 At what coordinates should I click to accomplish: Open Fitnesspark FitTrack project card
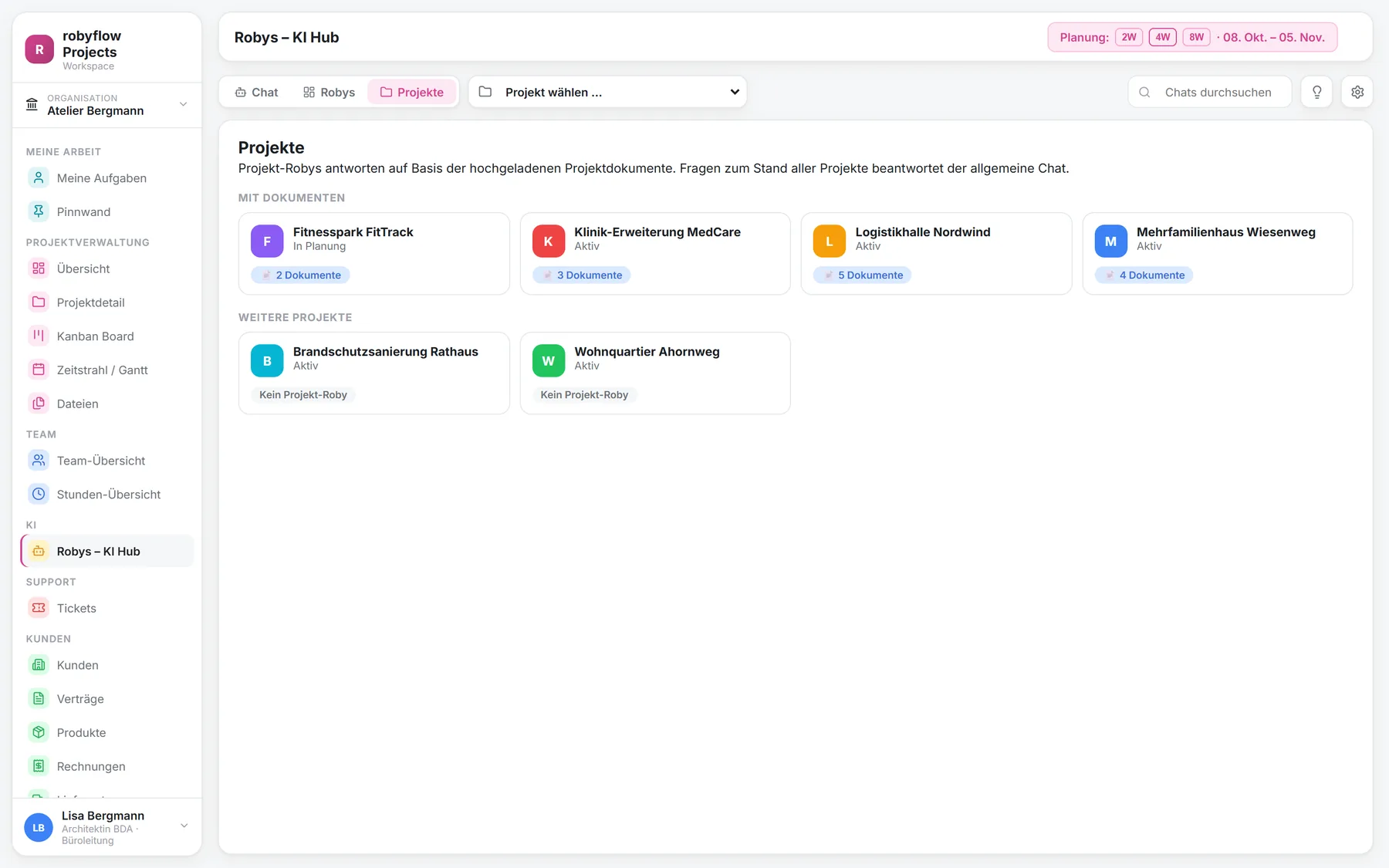click(x=374, y=254)
